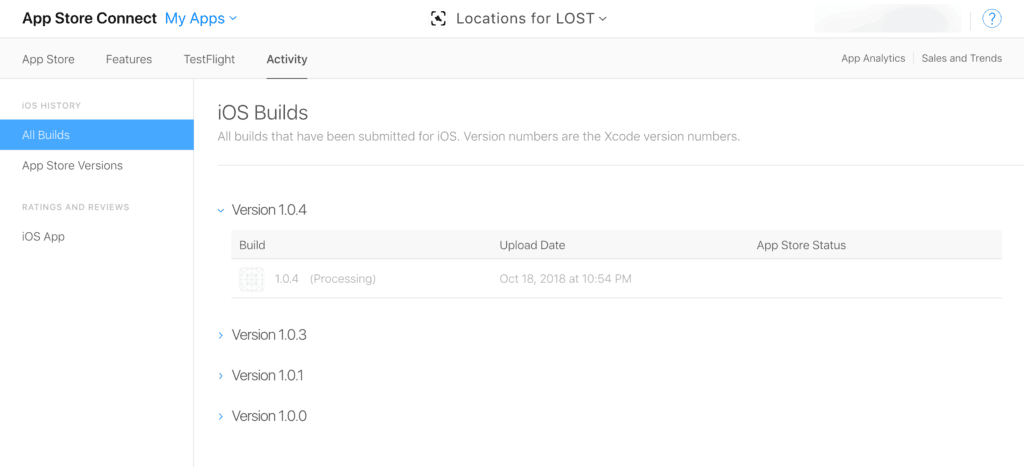Select All Builds in sidebar
Viewport: 1024px width, 467px height.
(x=97, y=135)
